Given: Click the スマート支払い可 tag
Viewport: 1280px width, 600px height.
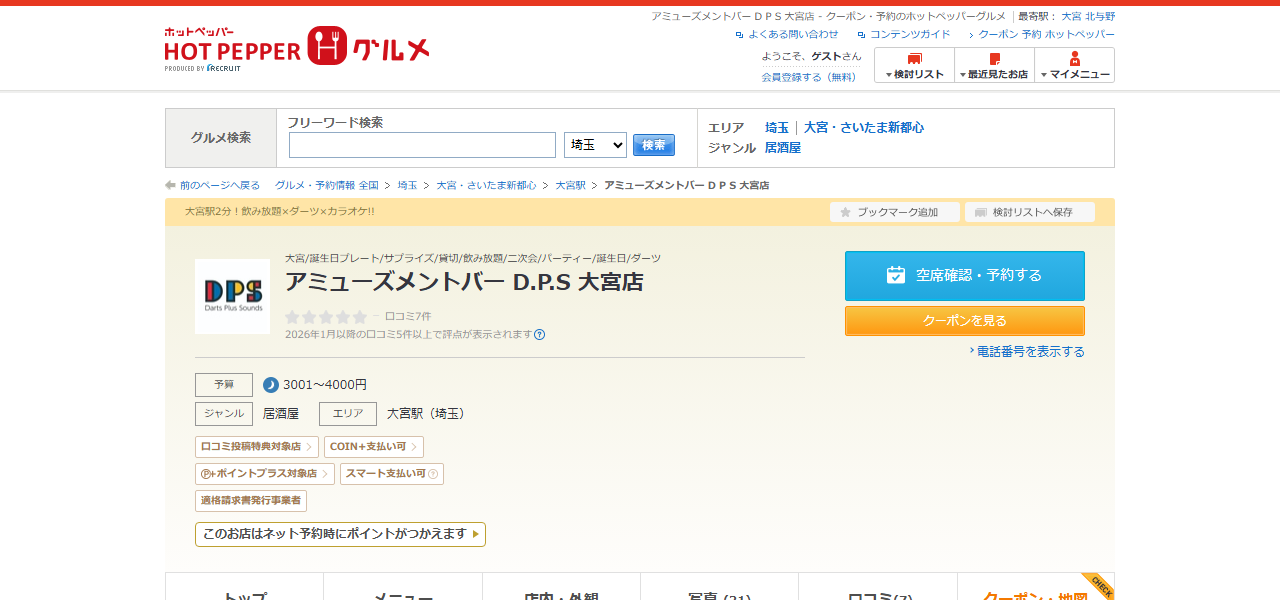Looking at the screenshot, I should coord(392,474).
